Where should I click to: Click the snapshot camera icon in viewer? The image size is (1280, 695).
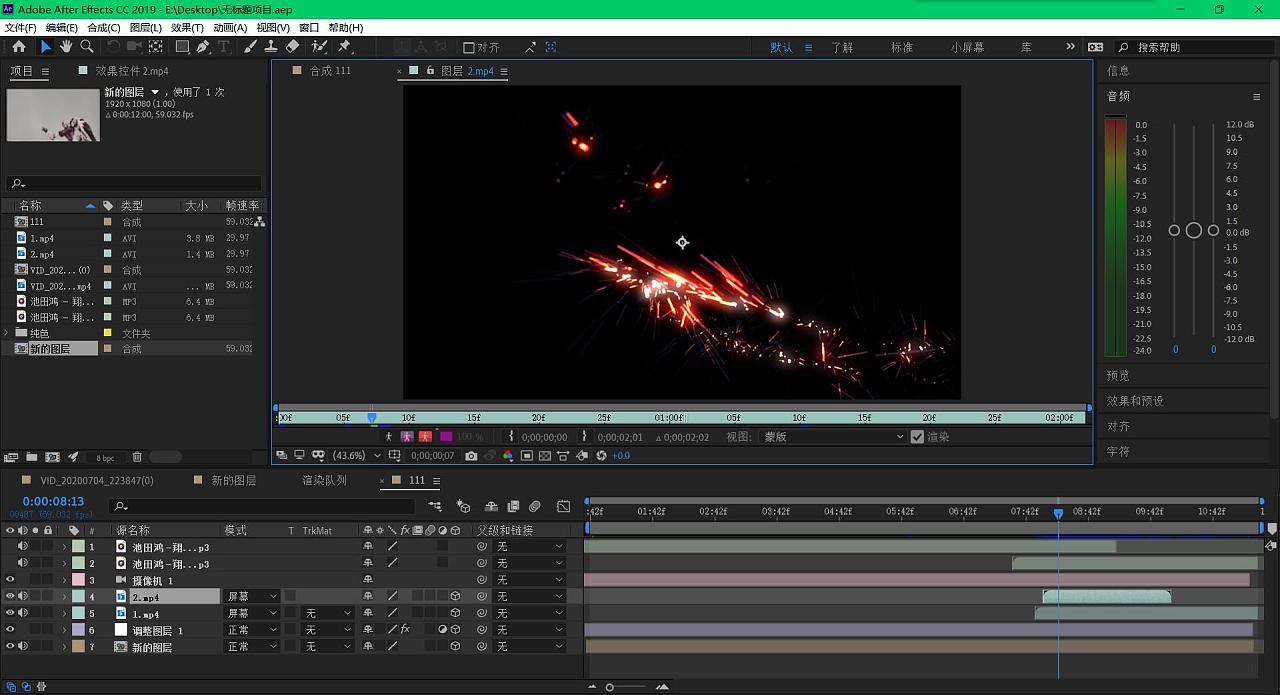tap(471, 456)
